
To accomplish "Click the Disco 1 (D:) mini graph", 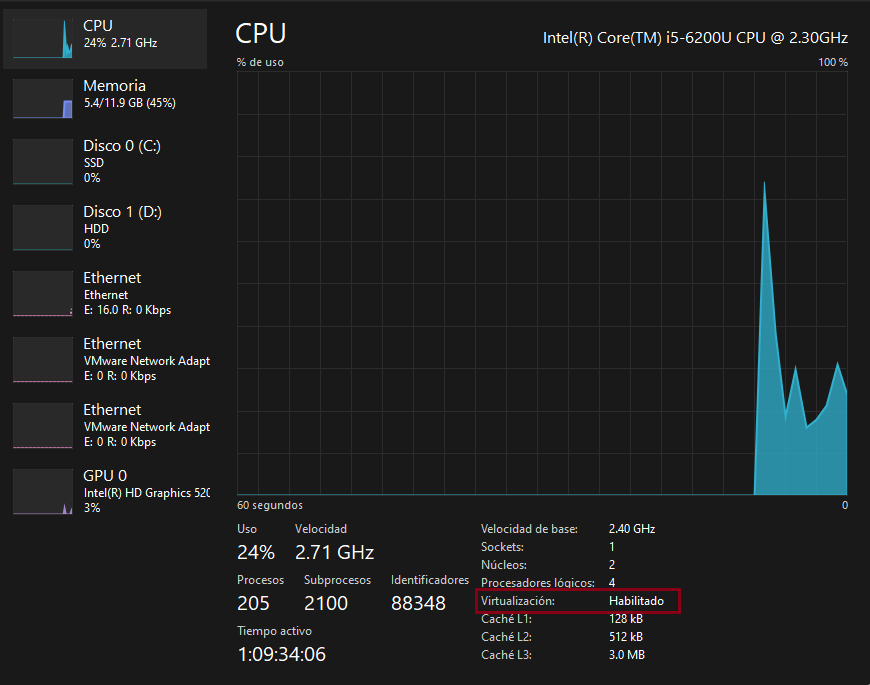I will tap(43, 228).
